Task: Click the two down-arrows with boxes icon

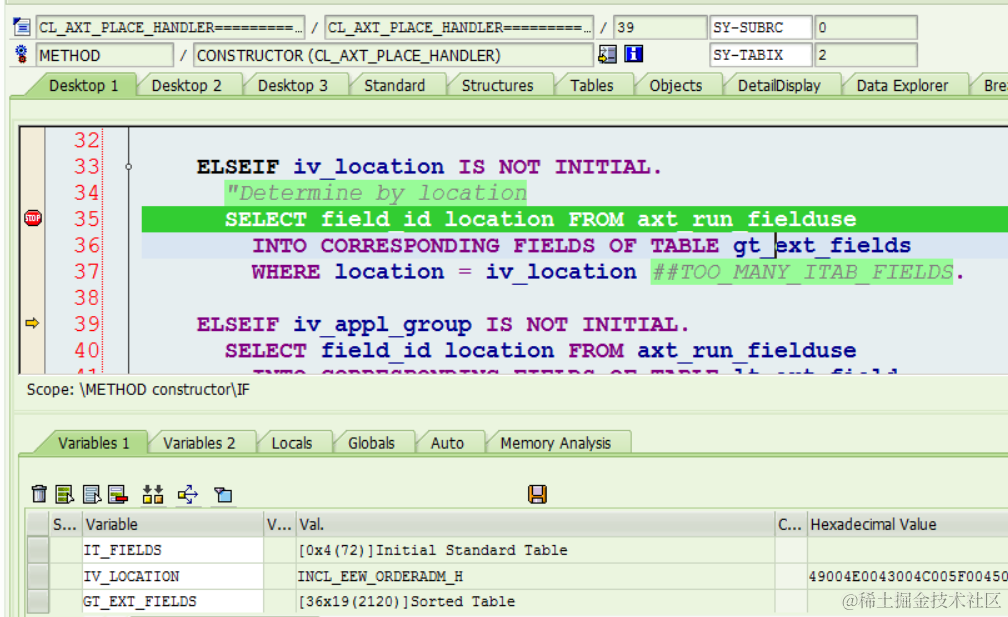Action: (153, 494)
